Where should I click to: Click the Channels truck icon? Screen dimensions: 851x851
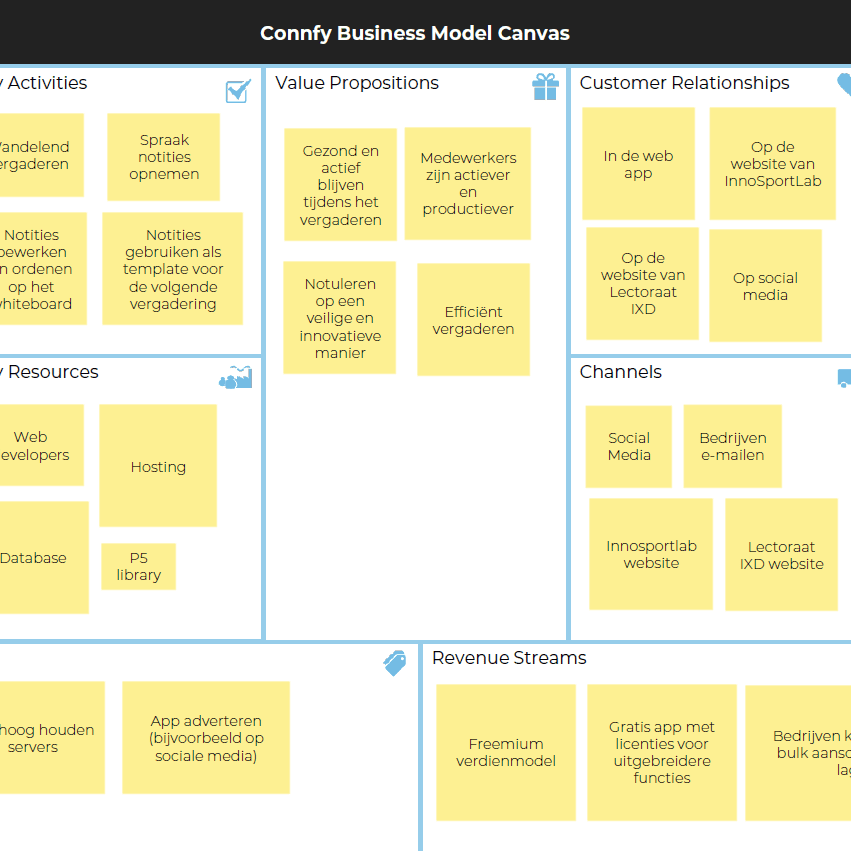[844, 378]
